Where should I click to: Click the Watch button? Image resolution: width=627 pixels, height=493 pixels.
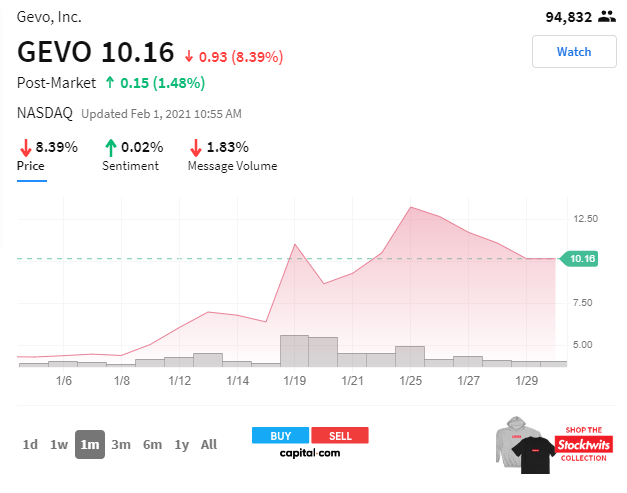pos(574,52)
